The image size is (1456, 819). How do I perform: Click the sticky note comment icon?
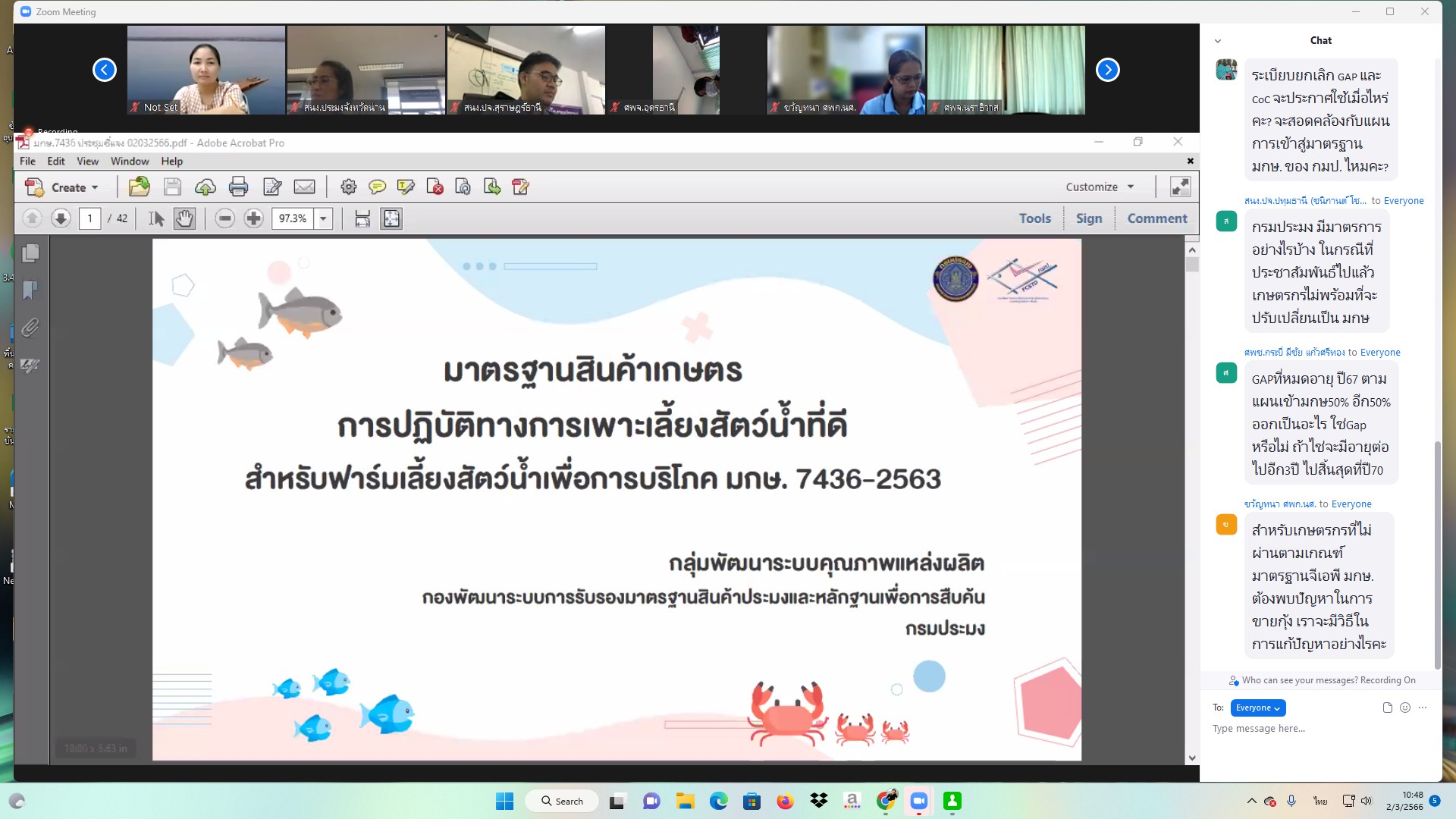[x=377, y=187]
